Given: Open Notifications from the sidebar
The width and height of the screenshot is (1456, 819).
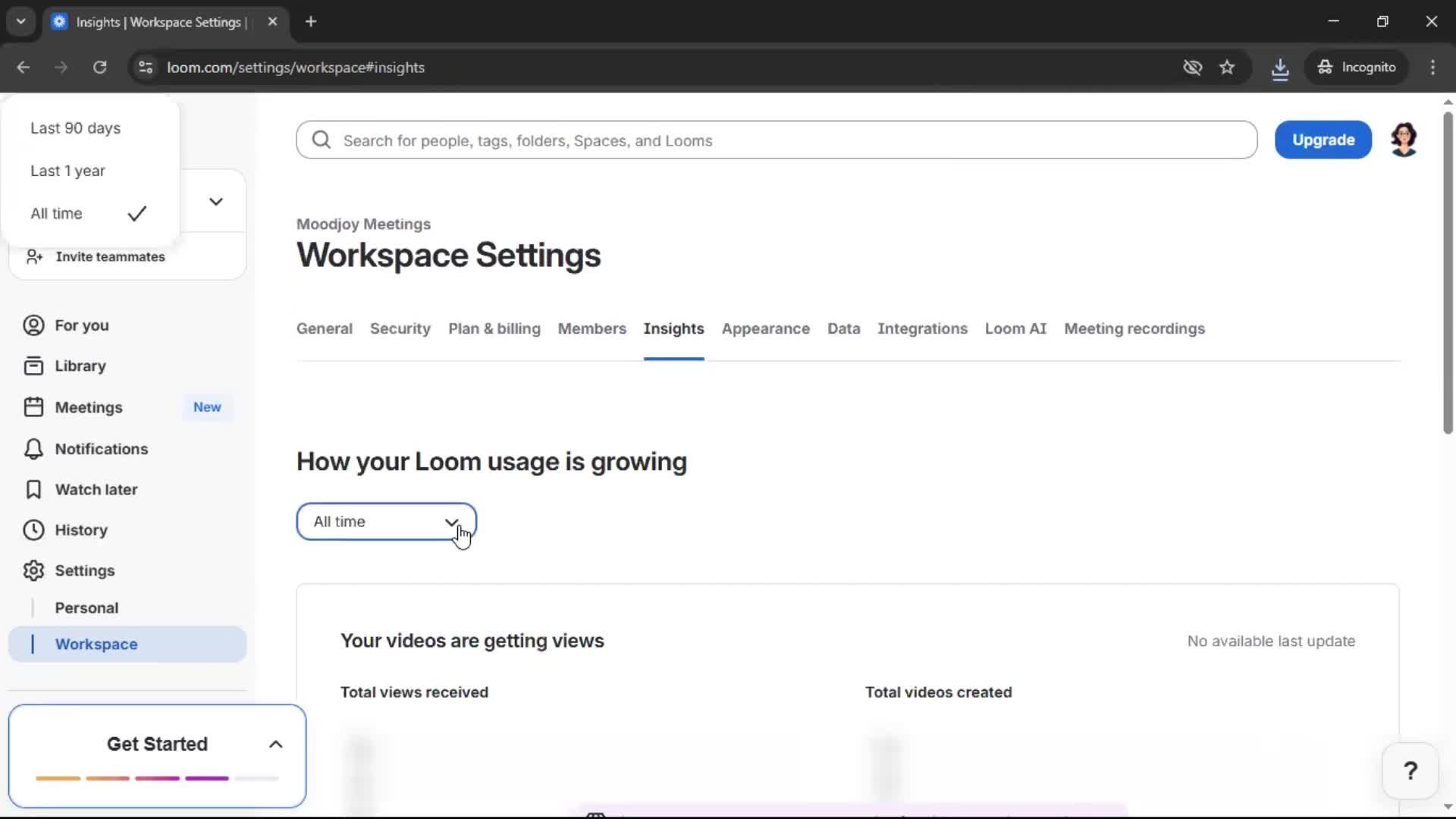Looking at the screenshot, I should (101, 449).
